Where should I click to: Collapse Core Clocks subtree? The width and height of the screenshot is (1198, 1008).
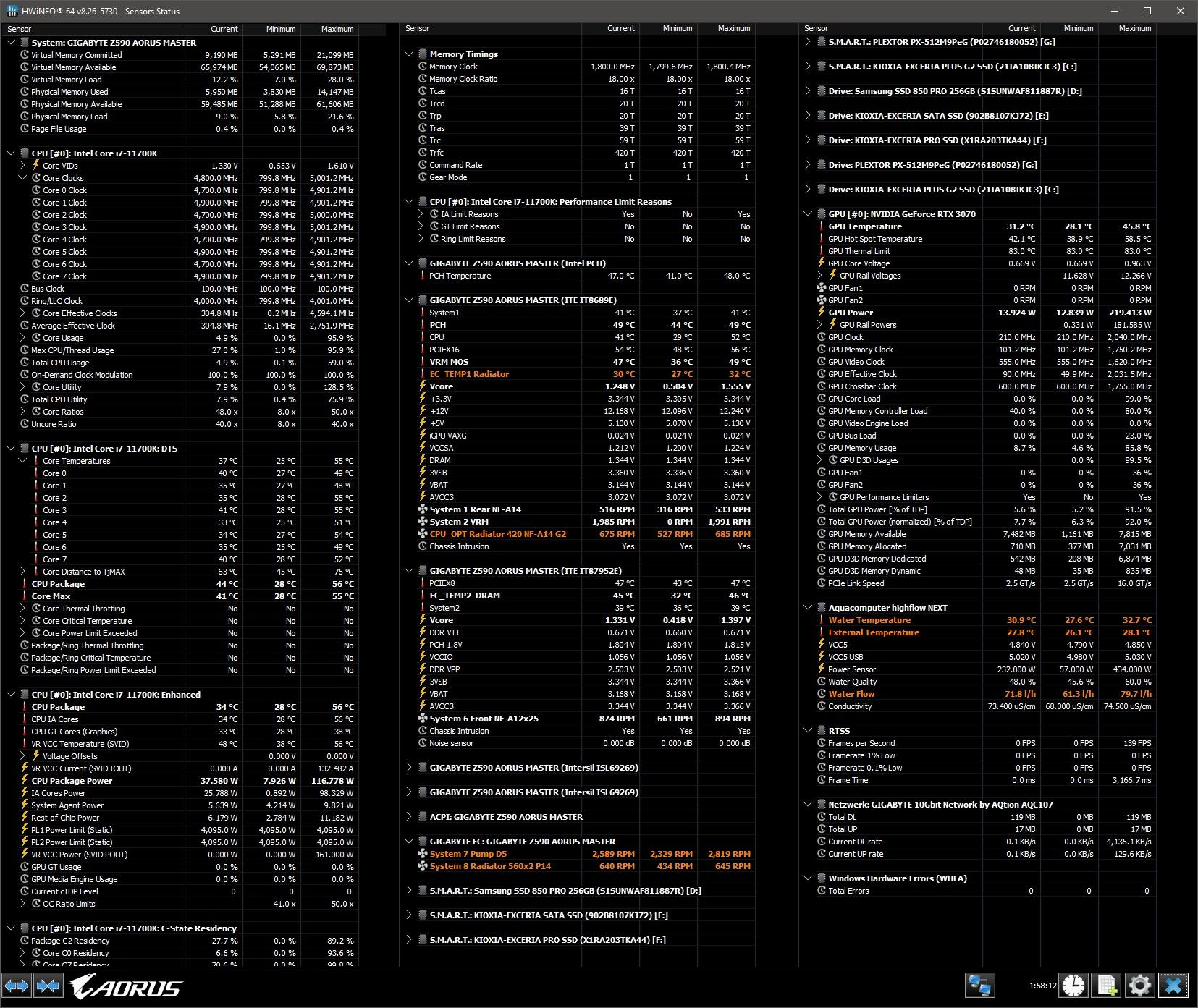click(22, 178)
